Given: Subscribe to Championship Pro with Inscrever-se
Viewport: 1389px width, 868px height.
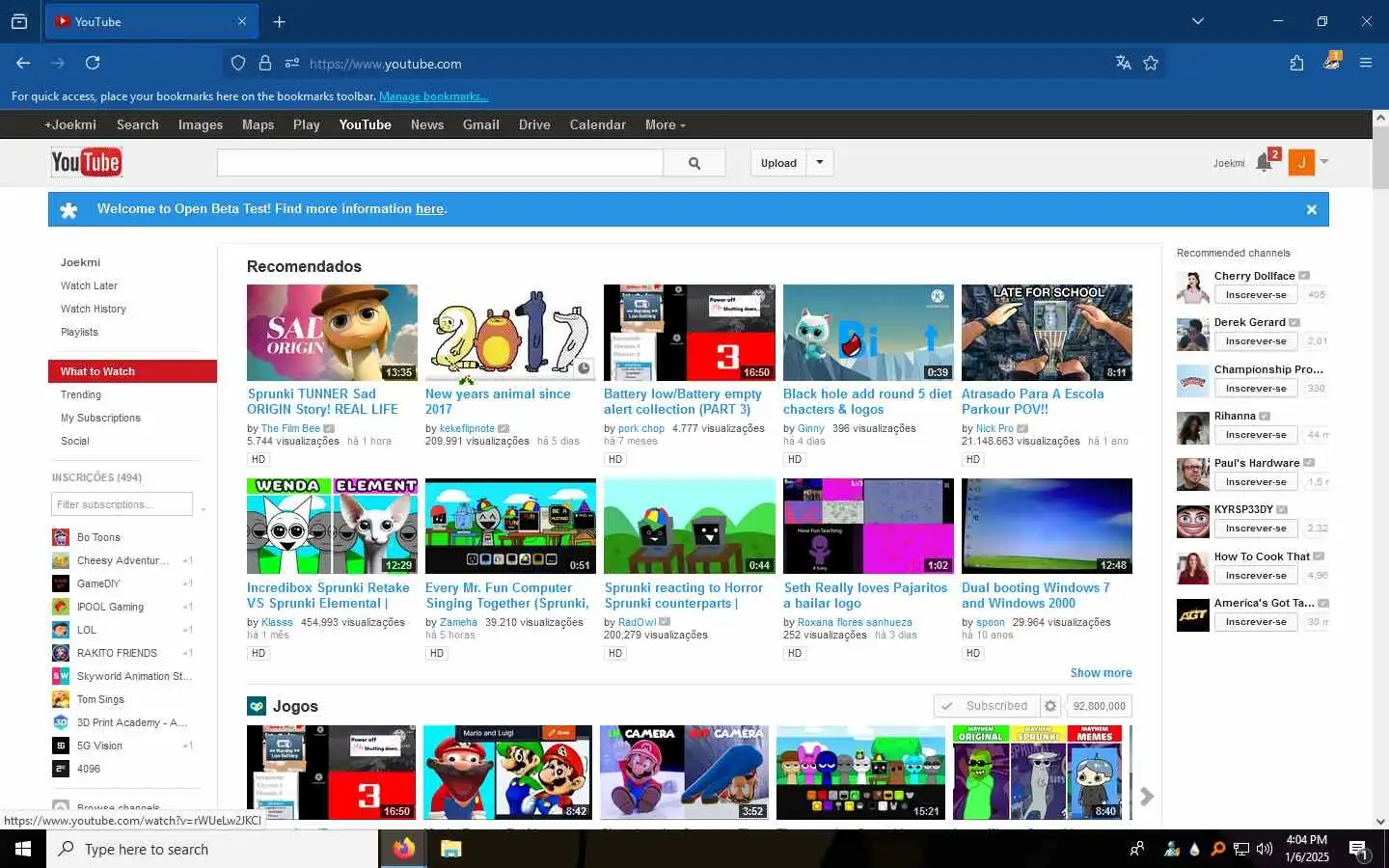Looking at the screenshot, I should point(1255,389).
